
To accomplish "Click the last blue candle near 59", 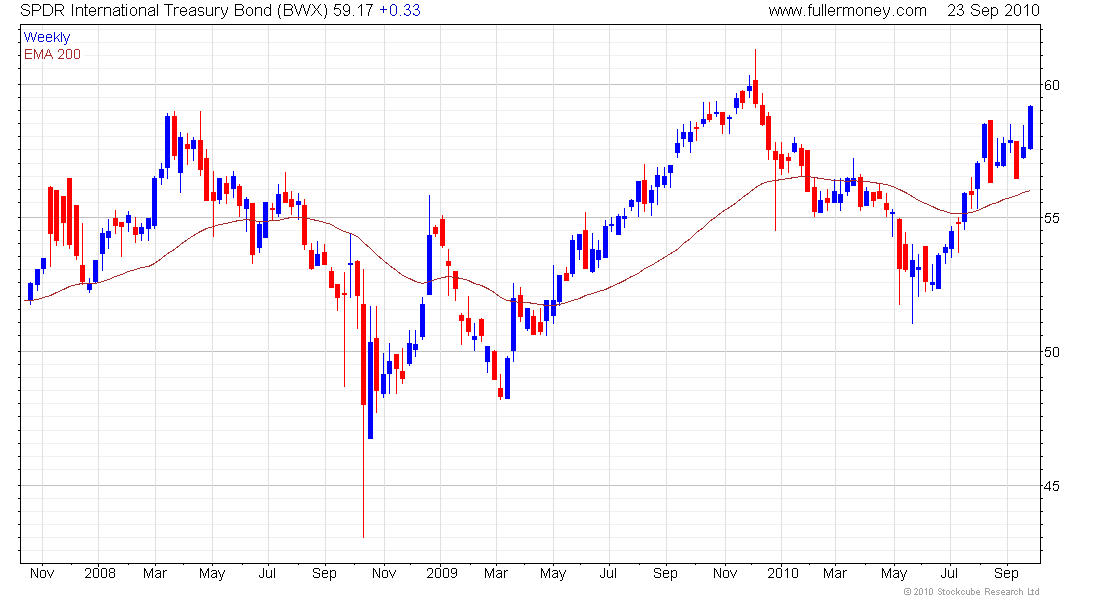I will pos(1031,127).
